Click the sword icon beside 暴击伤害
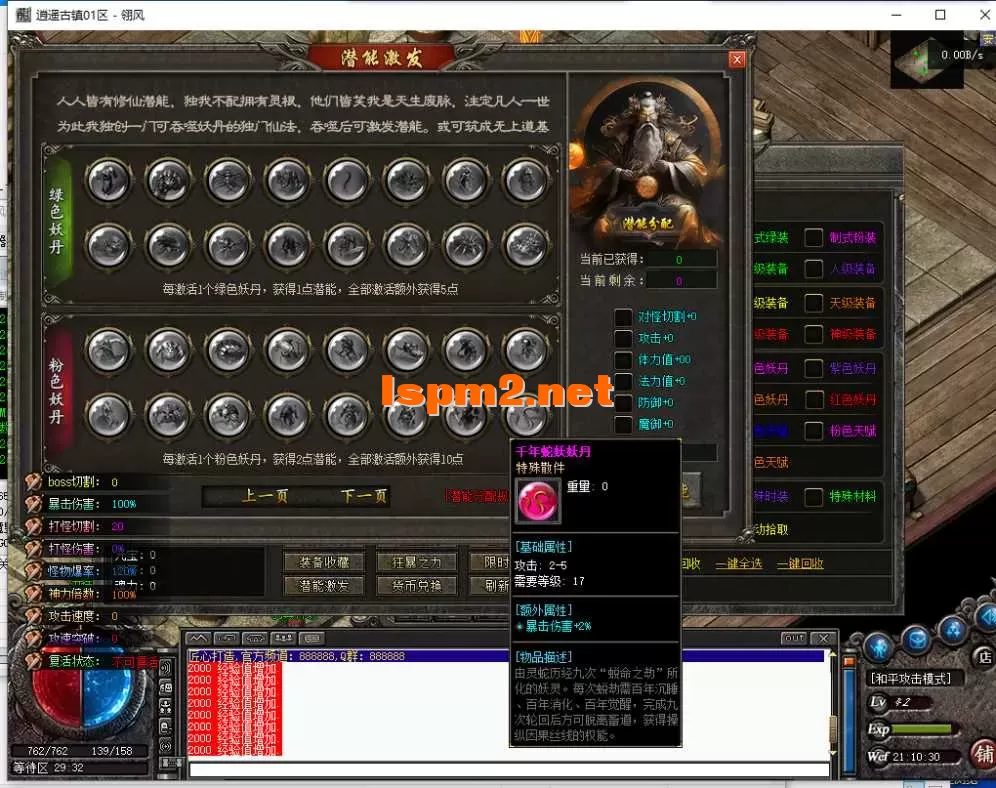 click(x=34, y=504)
